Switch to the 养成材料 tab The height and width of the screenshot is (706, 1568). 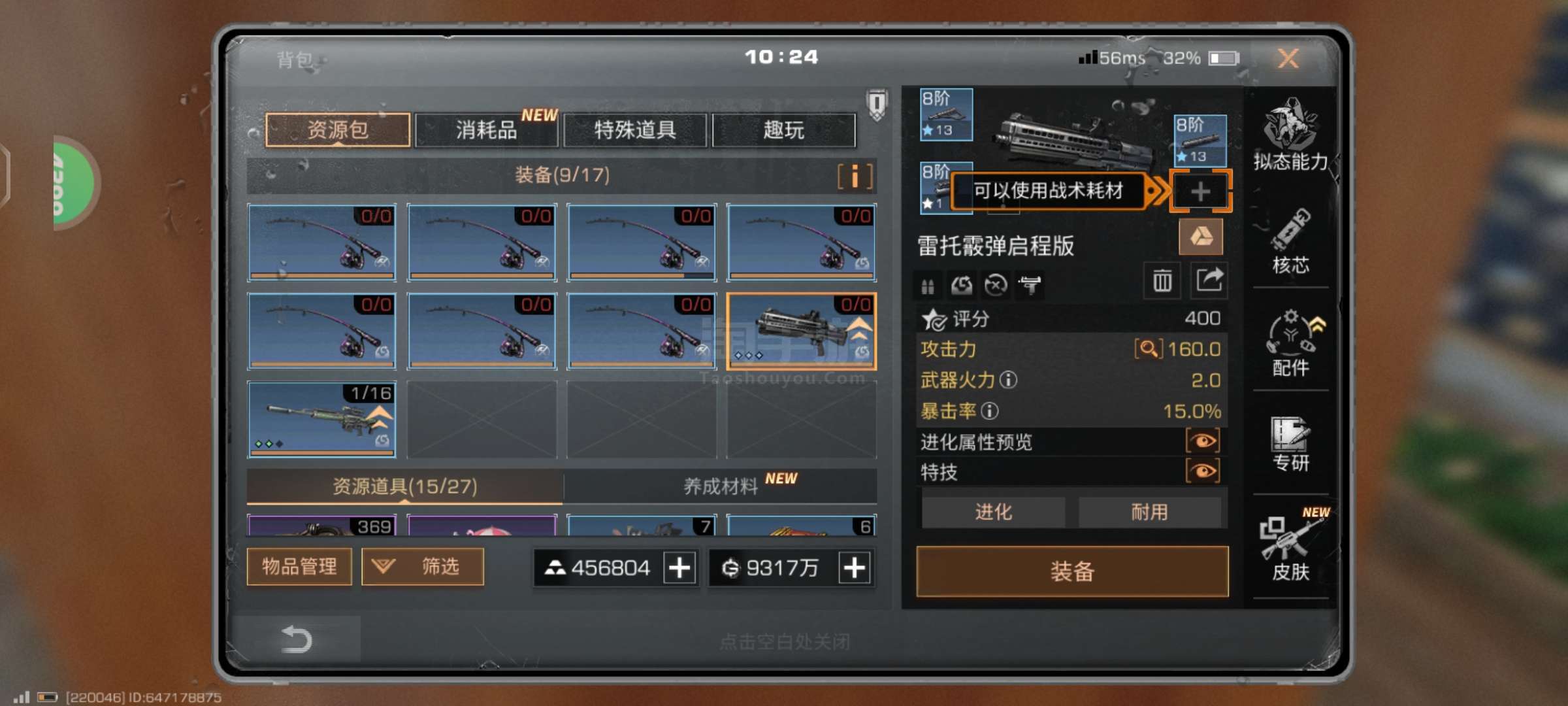[x=720, y=486]
